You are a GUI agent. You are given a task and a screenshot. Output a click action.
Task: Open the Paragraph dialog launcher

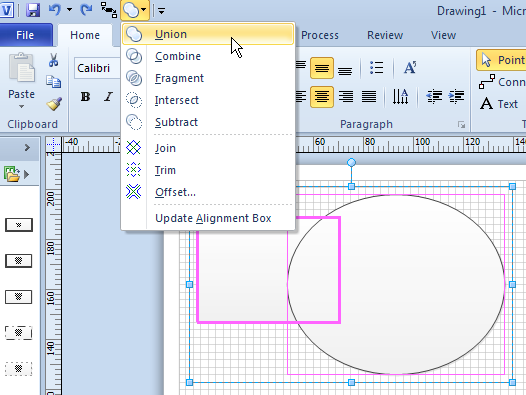pyautogui.click(x=462, y=125)
